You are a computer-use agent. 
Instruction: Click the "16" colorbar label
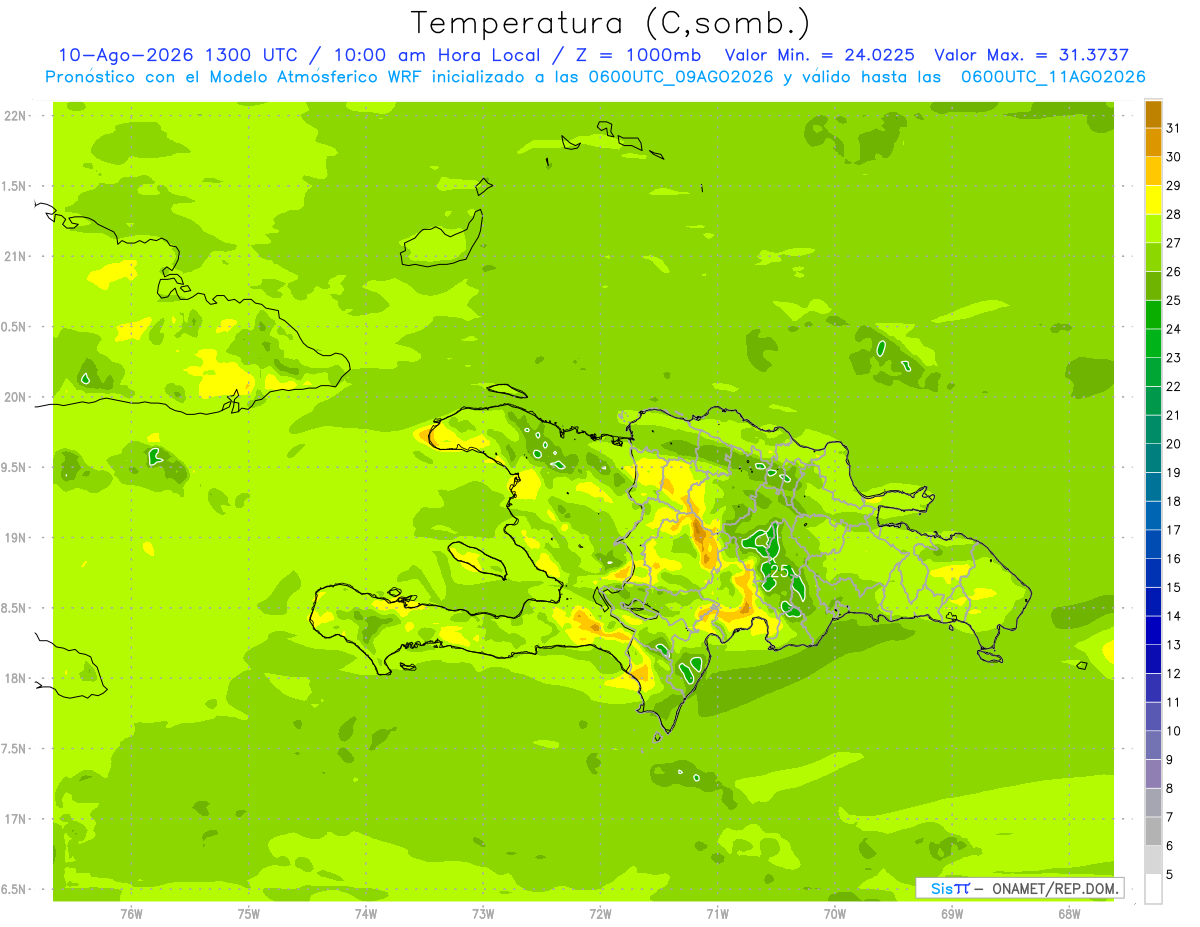click(1174, 559)
